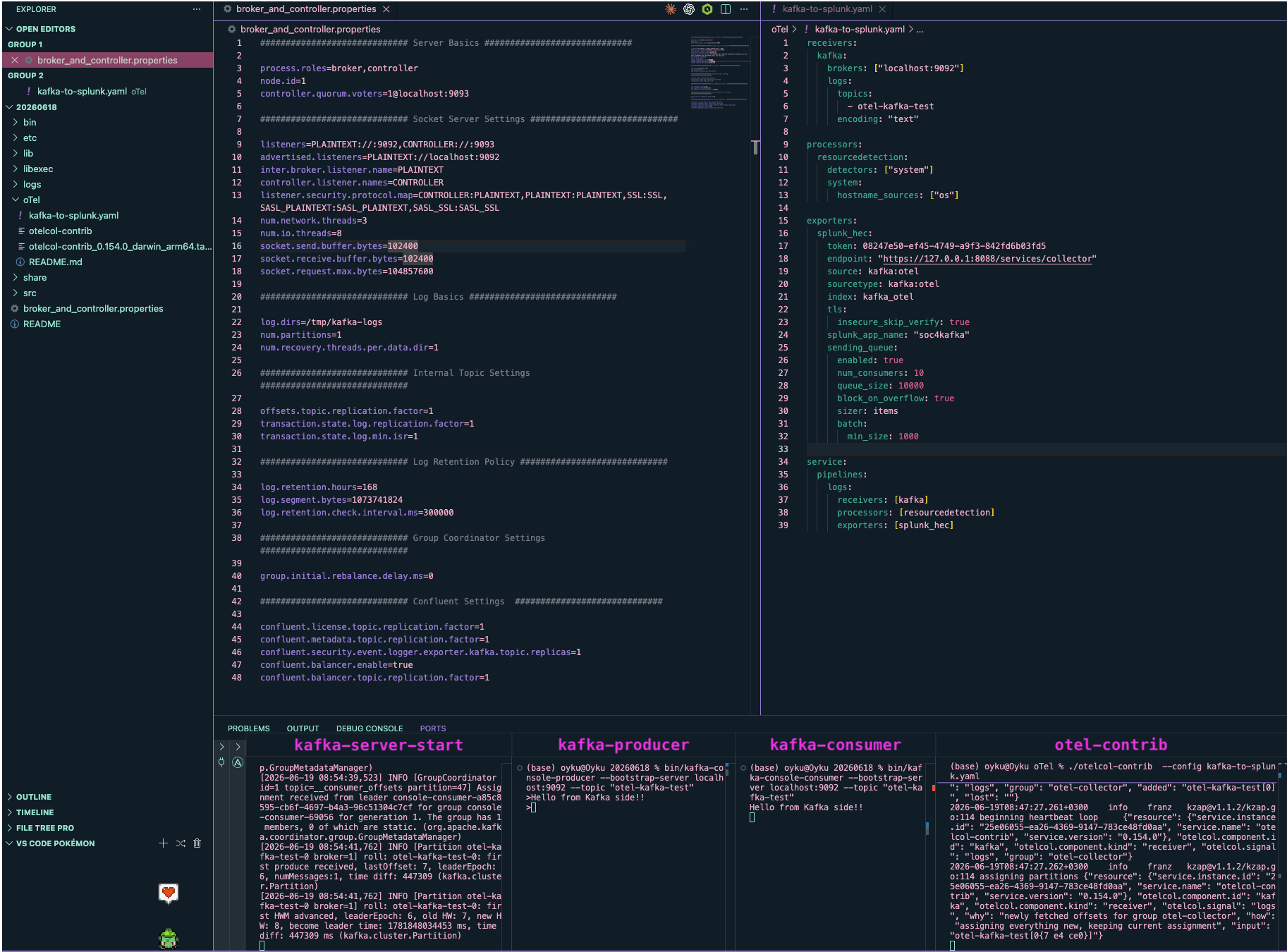Click the file icon beside otelcol-contrib
Viewport: 1287px width, 952px height.
coord(21,231)
